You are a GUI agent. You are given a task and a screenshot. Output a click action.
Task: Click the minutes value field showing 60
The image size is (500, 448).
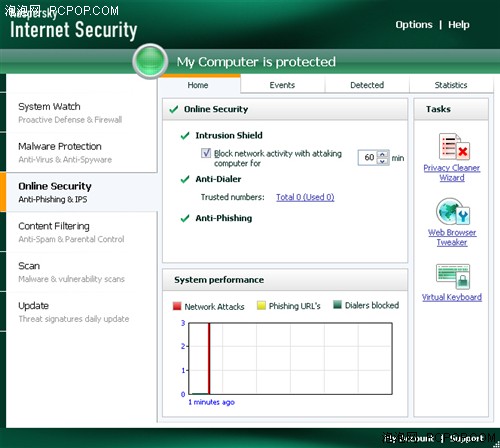coord(368,158)
